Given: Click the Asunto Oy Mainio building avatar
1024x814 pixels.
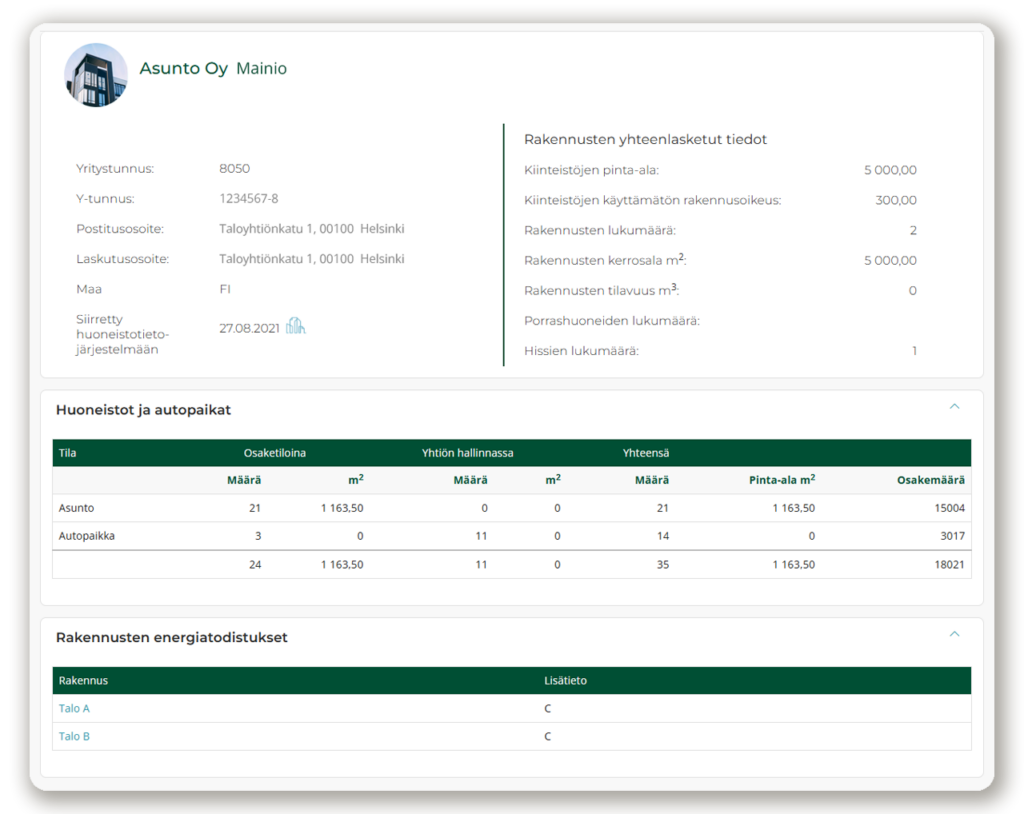Looking at the screenshot, I should (96, 75).
